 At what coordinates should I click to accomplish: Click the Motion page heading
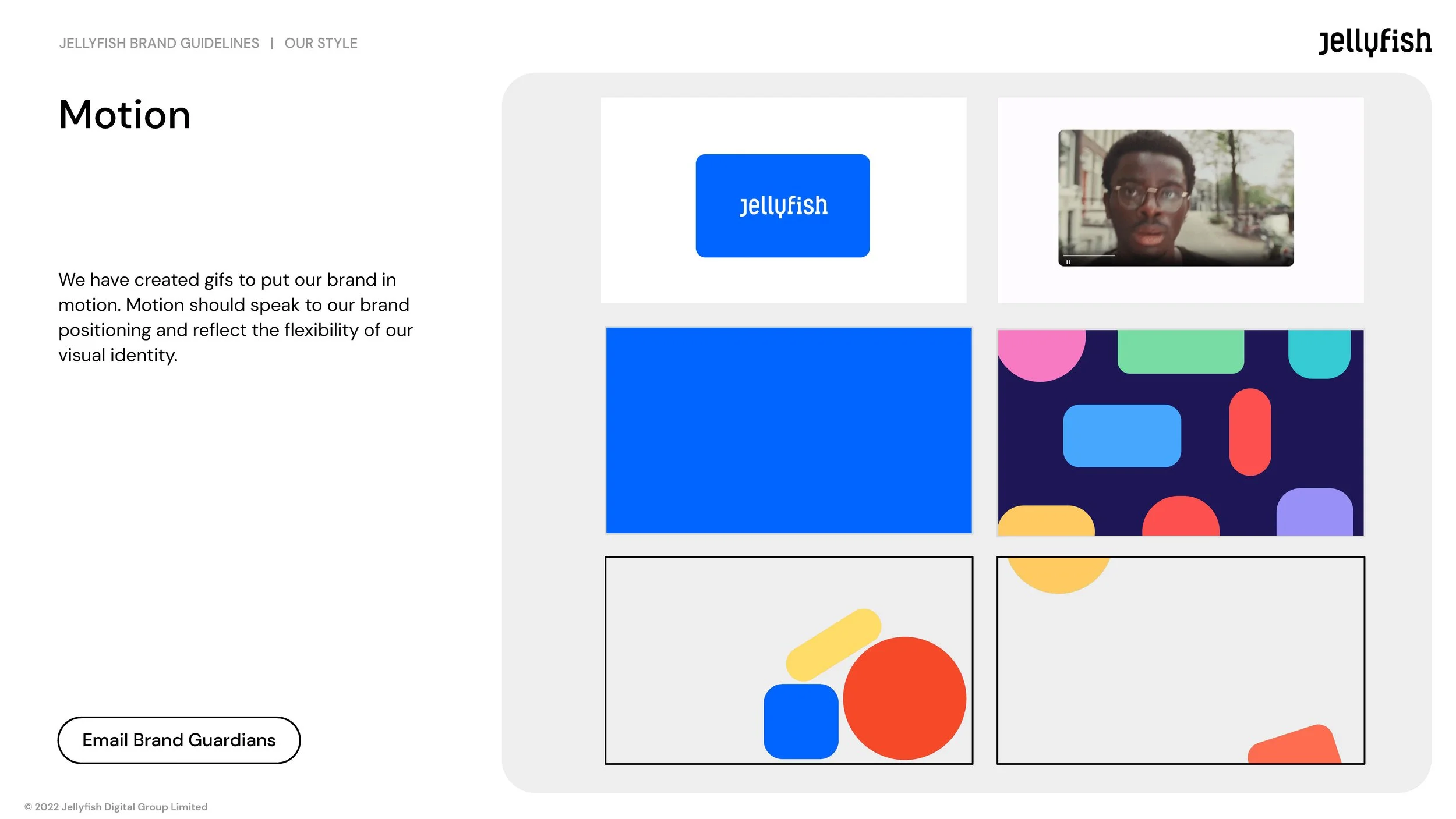[125, 115]
